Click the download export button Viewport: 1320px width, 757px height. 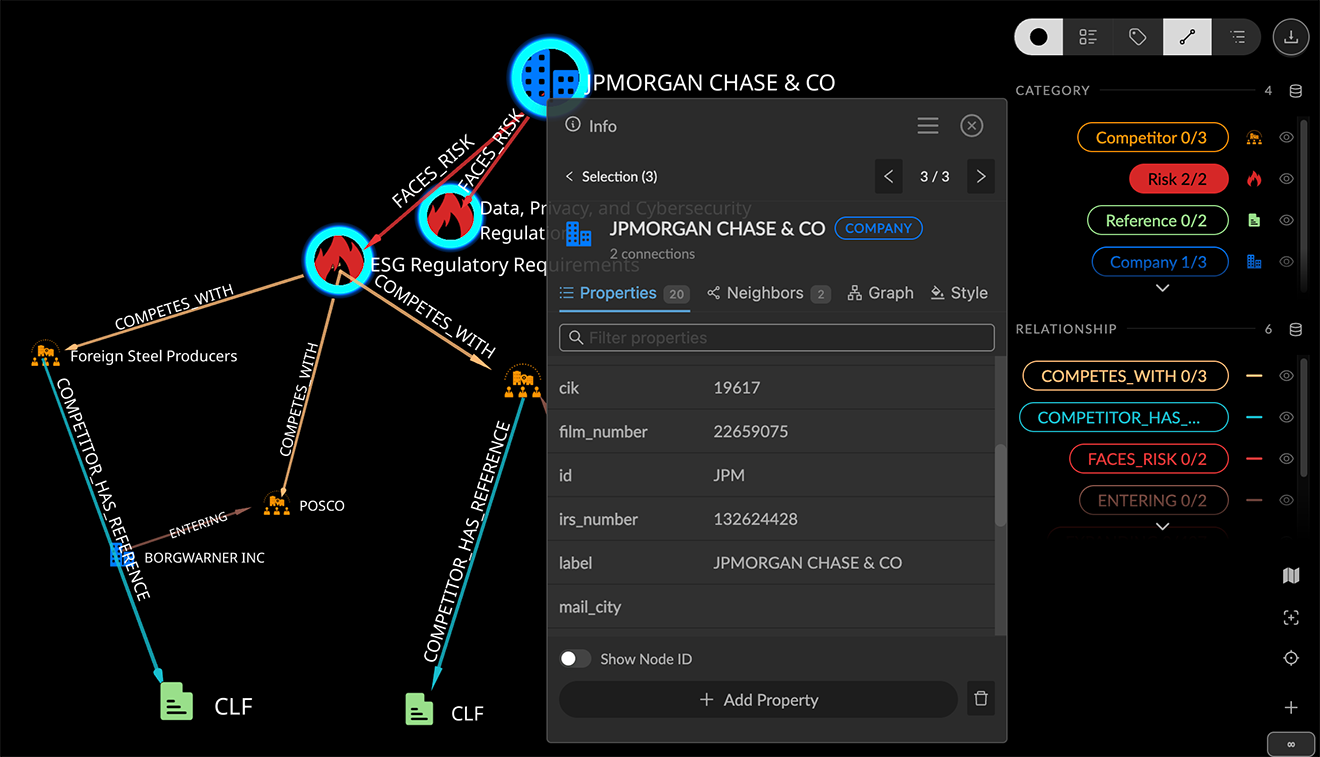click(x=1291, y=37)
